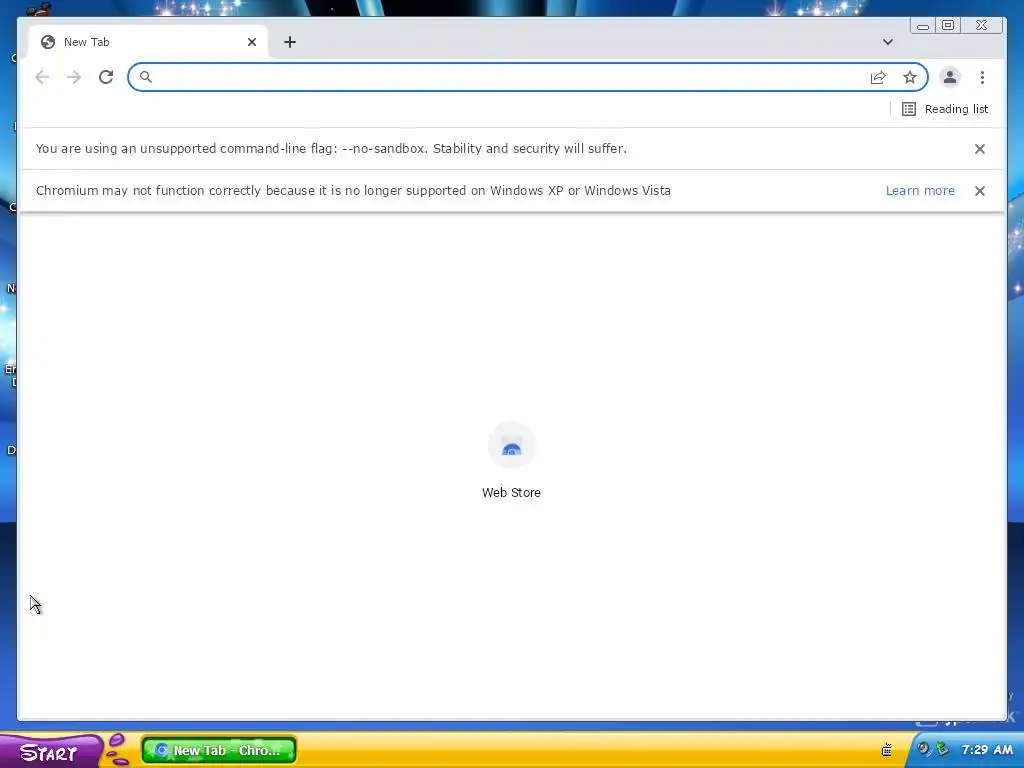Open a new tab with the plus button
Image resolution: width=1024 pixels, height=768 pixels.
[290, 42]
